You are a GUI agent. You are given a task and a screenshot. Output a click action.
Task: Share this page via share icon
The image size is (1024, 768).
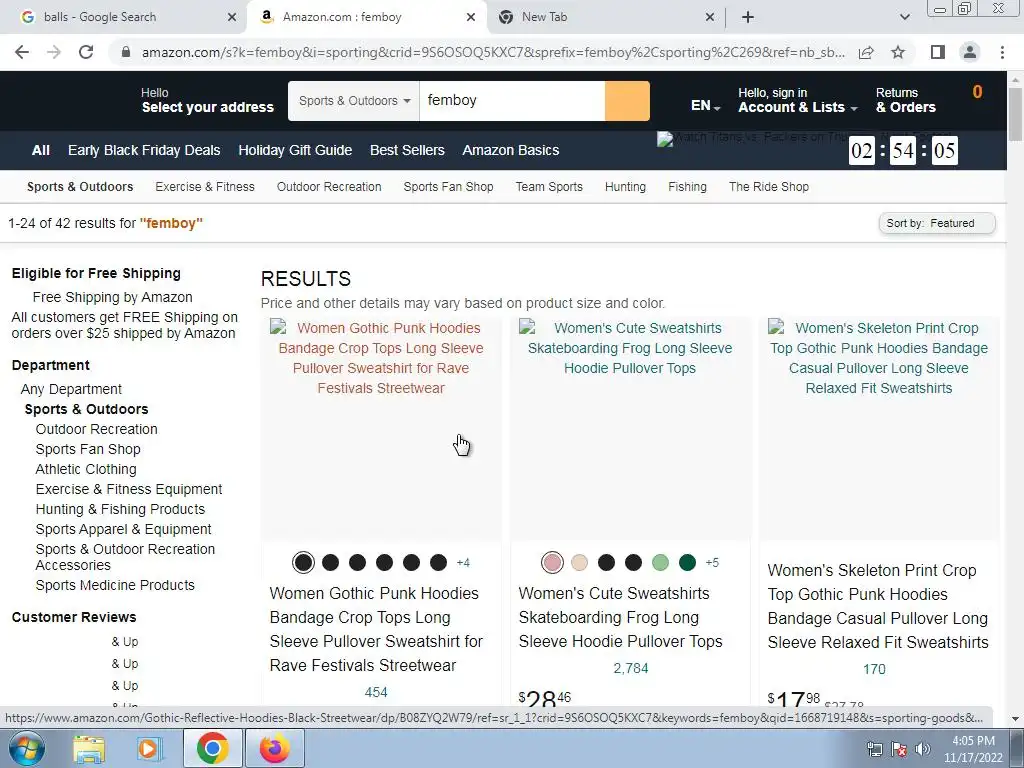tap(866, 52)
